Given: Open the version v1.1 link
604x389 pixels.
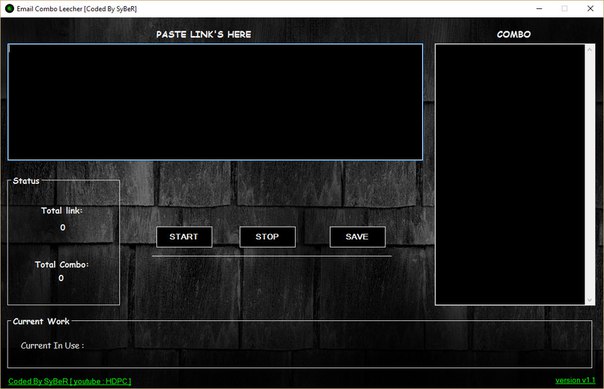Looking at the screenshot, I should (575, 381).
